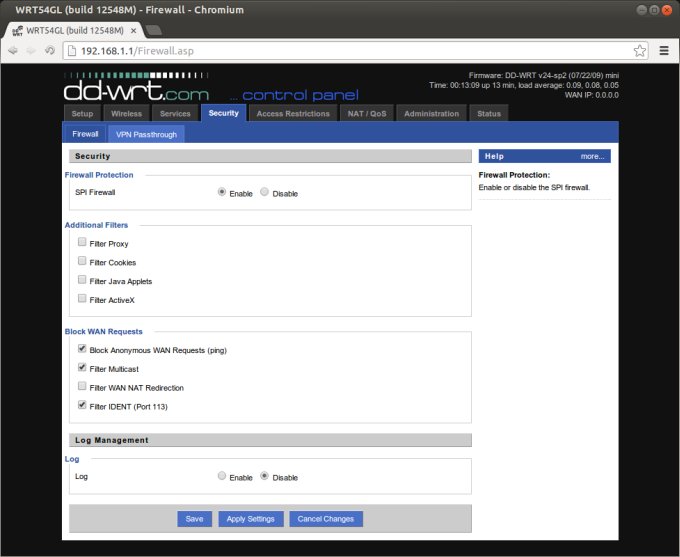Select the Security tab

[224, 113]
